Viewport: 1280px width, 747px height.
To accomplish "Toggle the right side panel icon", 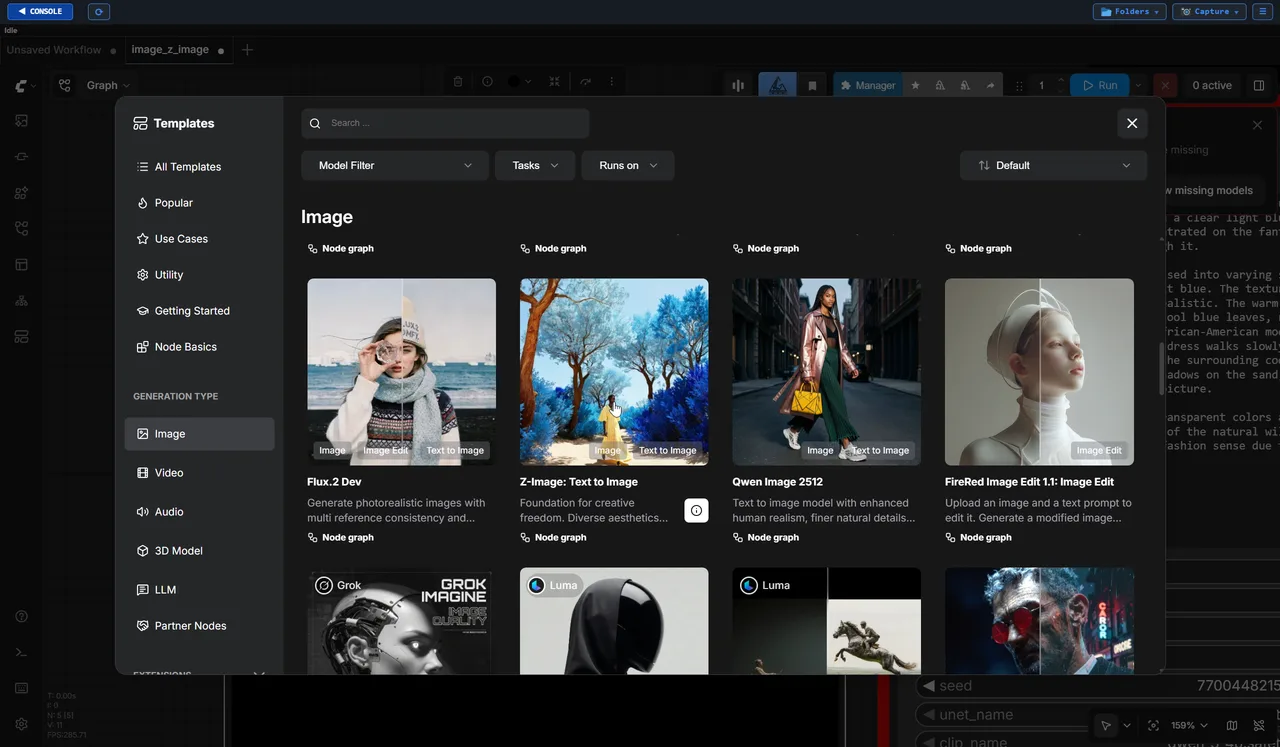I will (x=1259, y=86).
